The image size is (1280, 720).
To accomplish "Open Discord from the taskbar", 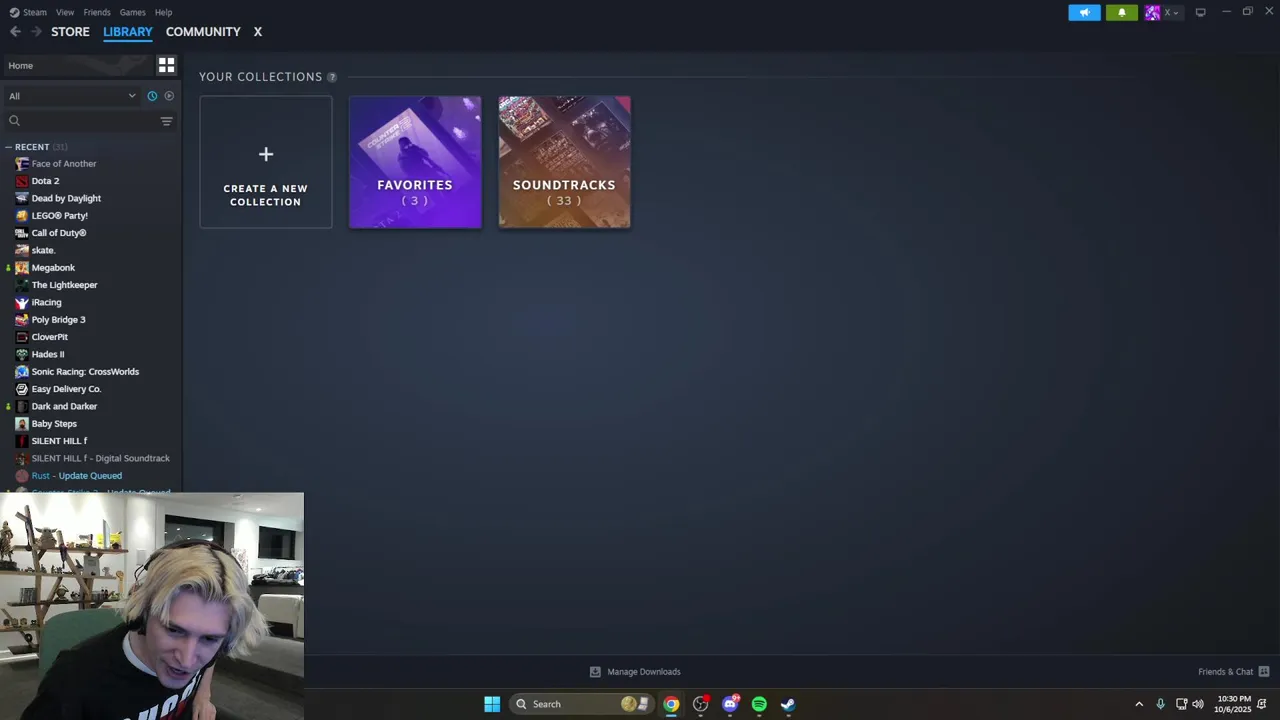I will tap(730, 704).
